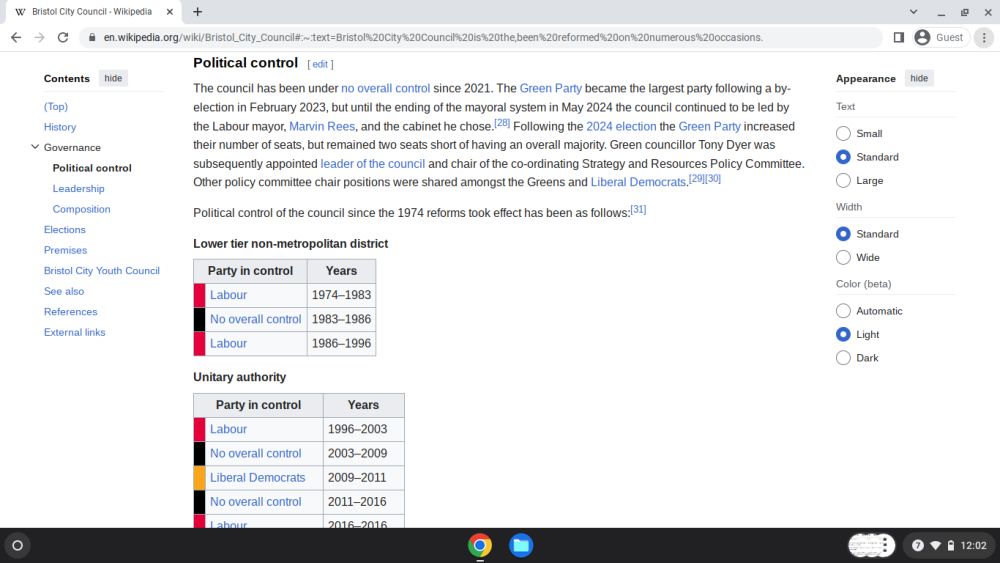
Task: Edit the Political control section
Action: click(320, 64)
